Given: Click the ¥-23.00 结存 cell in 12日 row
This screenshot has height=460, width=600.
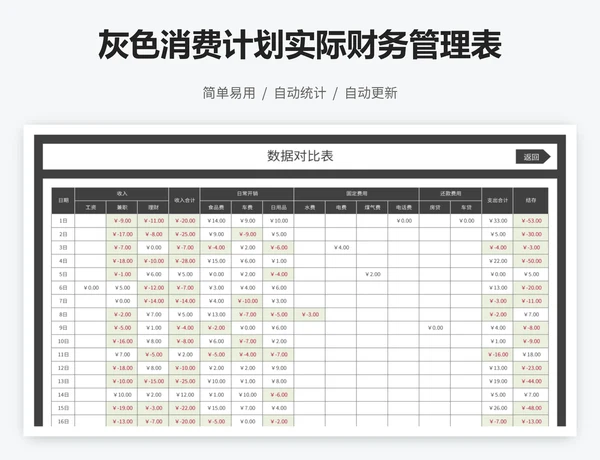Looking at the screenshot, I should tap(531, 368).
